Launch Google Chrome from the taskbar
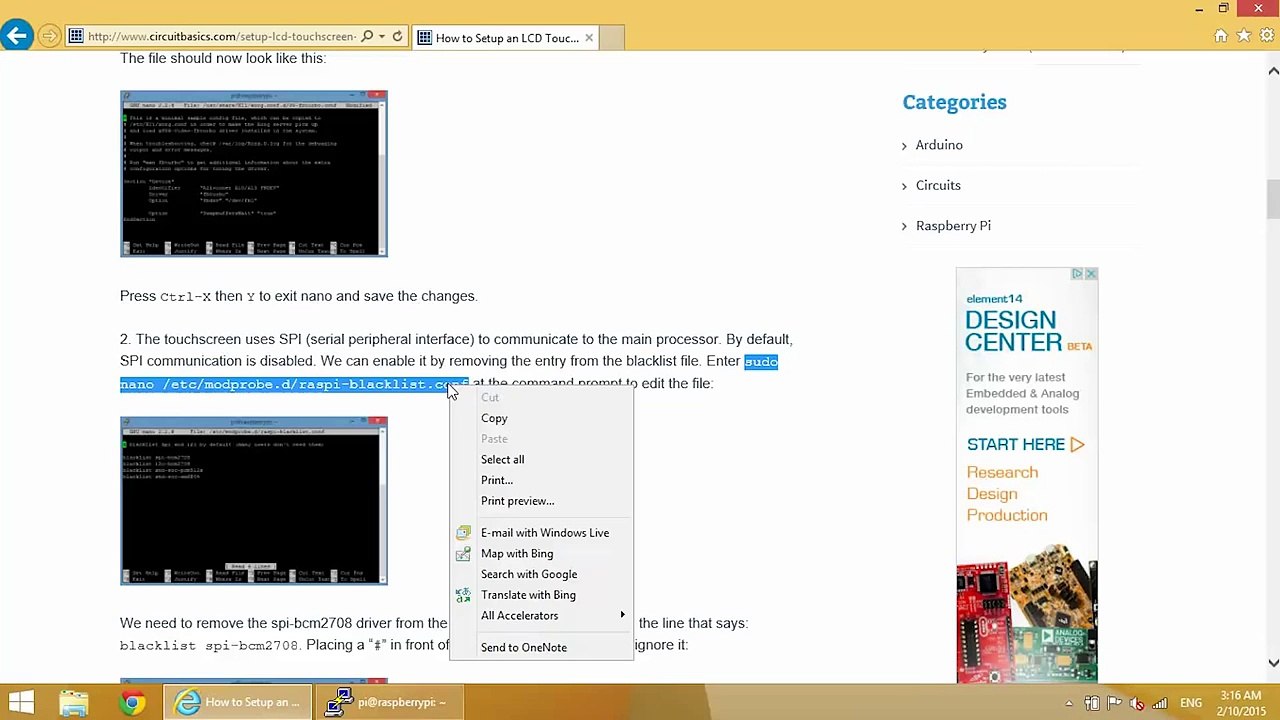Screen dimensions: 1280x720 point(131,702)
